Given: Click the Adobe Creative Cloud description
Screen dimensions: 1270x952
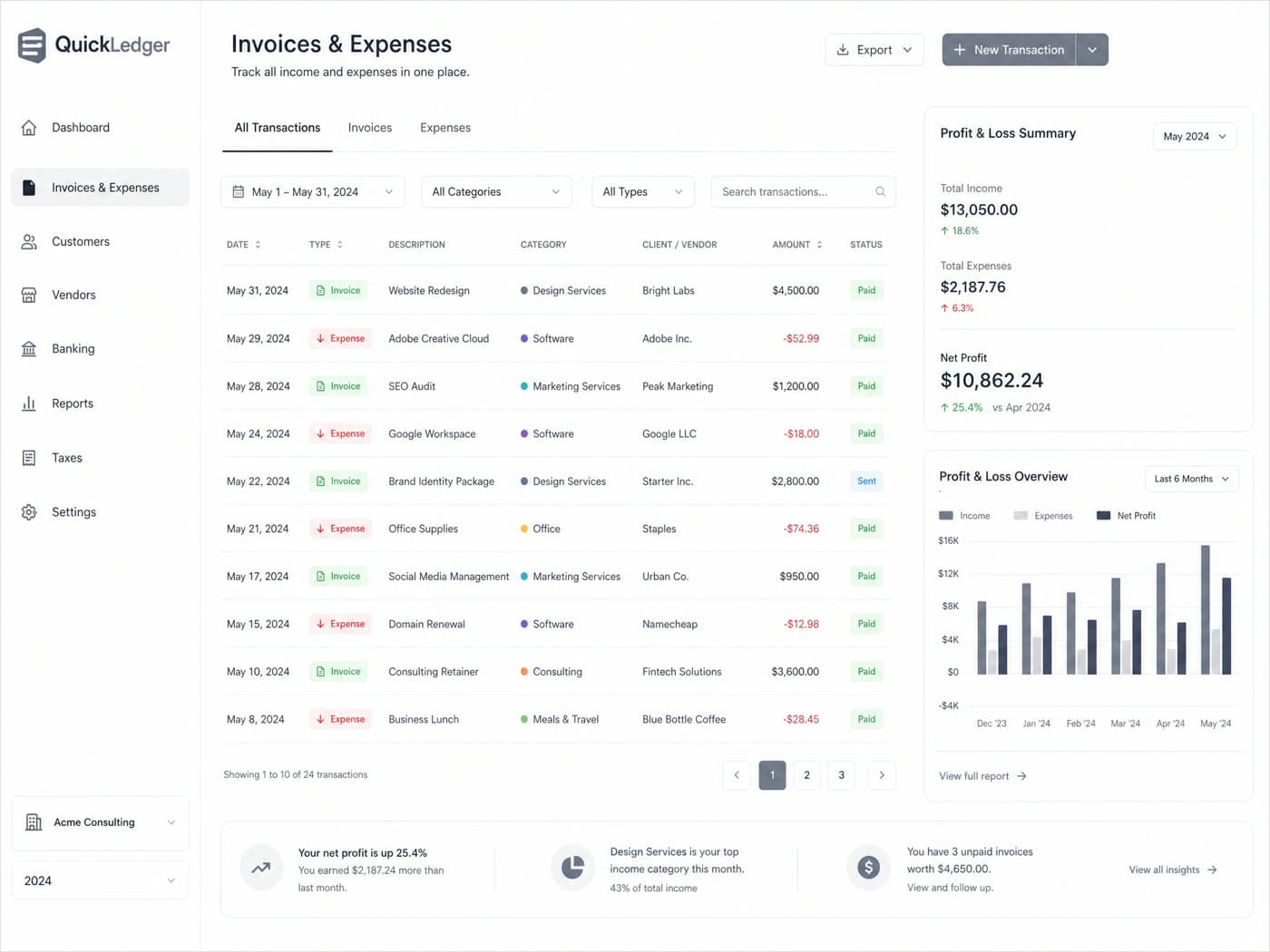Looking at the screenshot, I should click(438, 339).
